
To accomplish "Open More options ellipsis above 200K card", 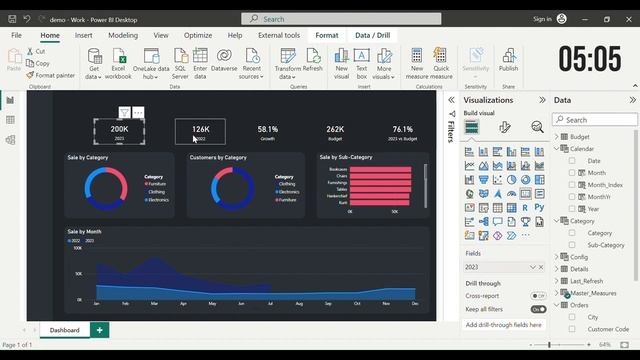I will coord(138,112).
